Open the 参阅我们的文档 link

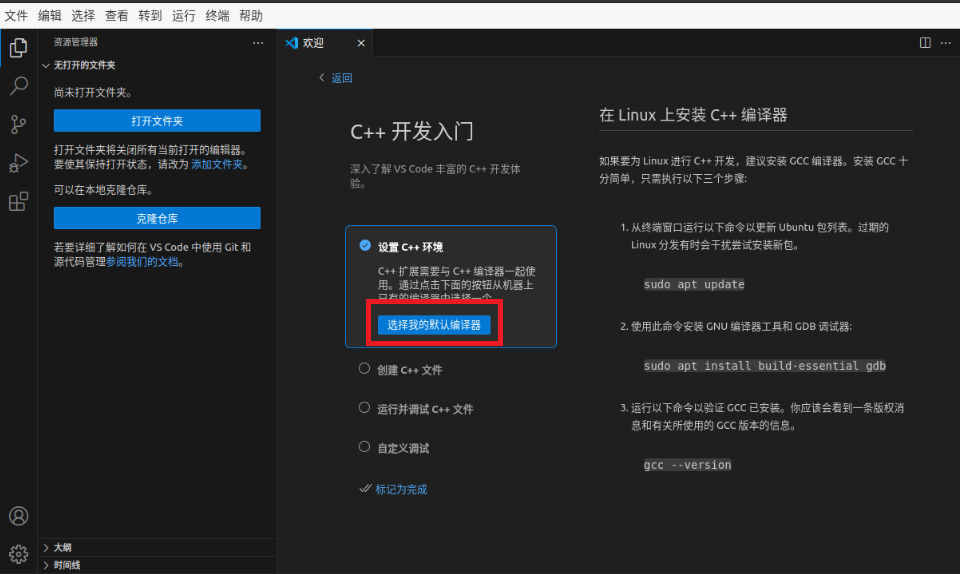(142, 262)
